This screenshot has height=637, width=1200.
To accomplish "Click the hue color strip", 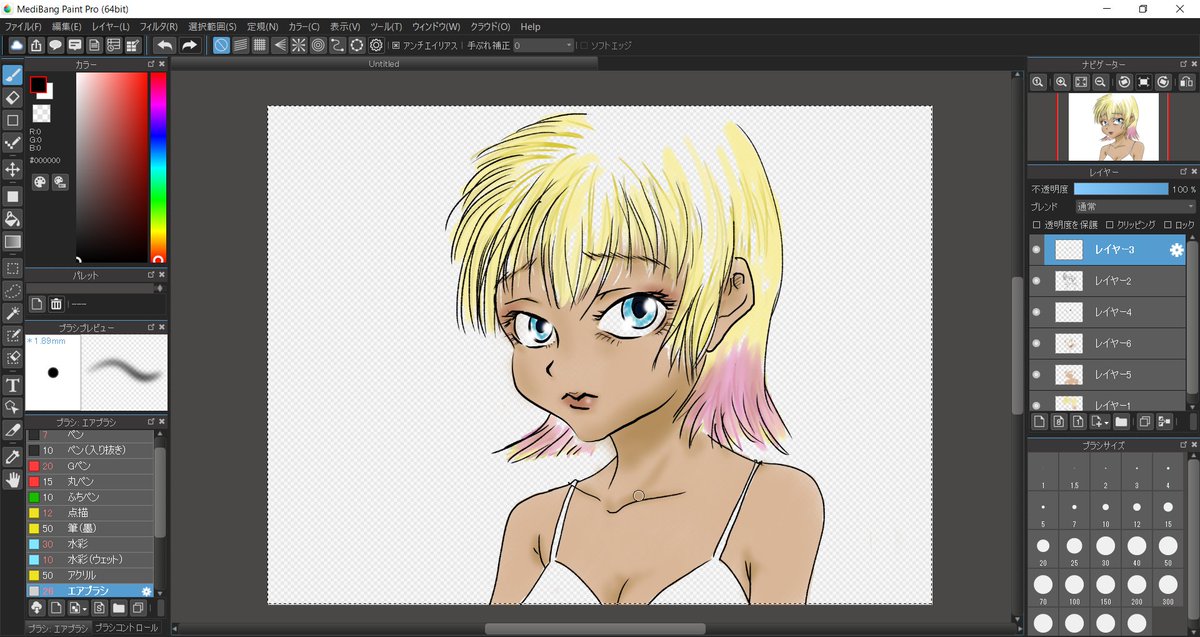I will (x=158, y=167).
